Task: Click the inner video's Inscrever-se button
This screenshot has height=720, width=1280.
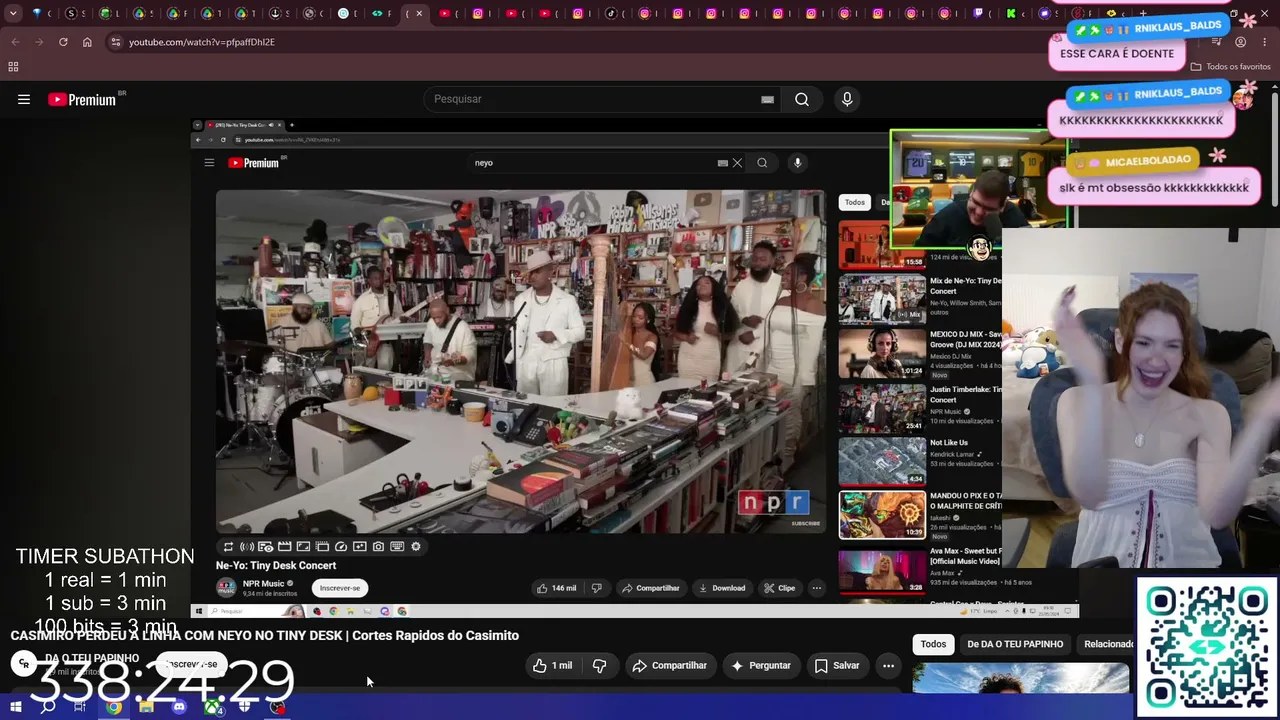Action: 340,588
